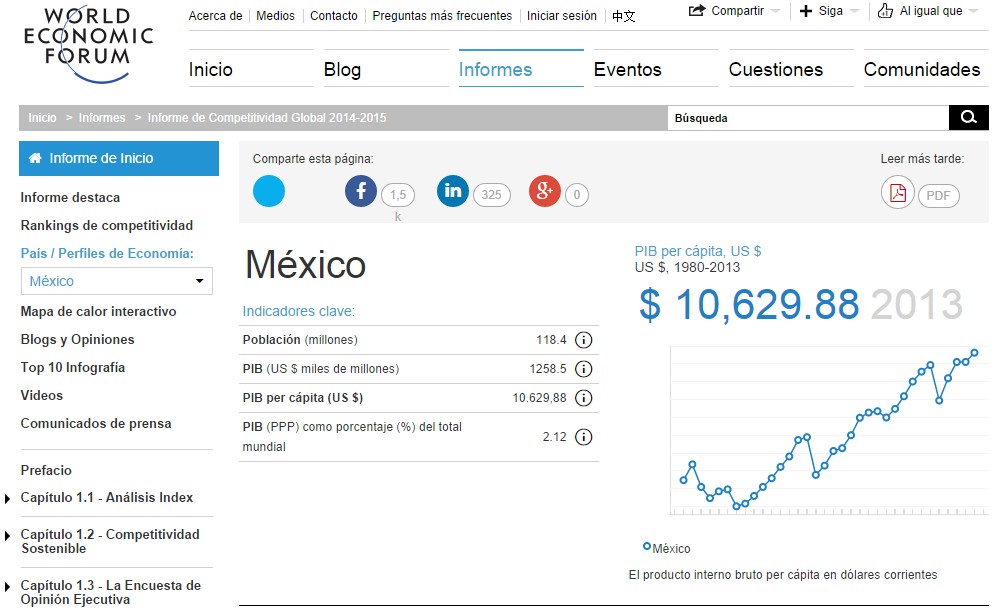Open Mapa de calor interactivo link

click(x=98, y=311)
